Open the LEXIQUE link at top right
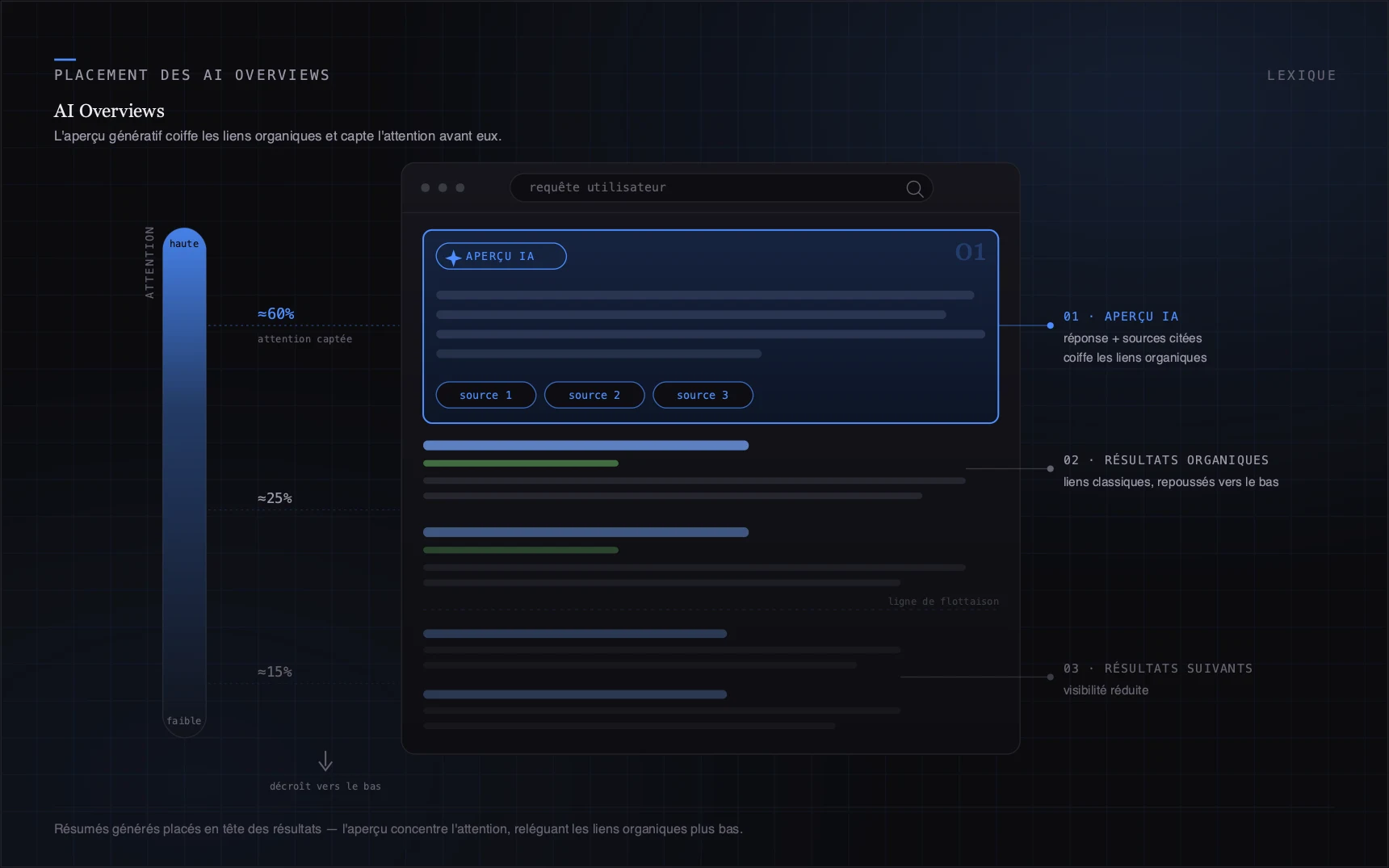Screen dimensions: 1389x868 [x=1301, y=75]
